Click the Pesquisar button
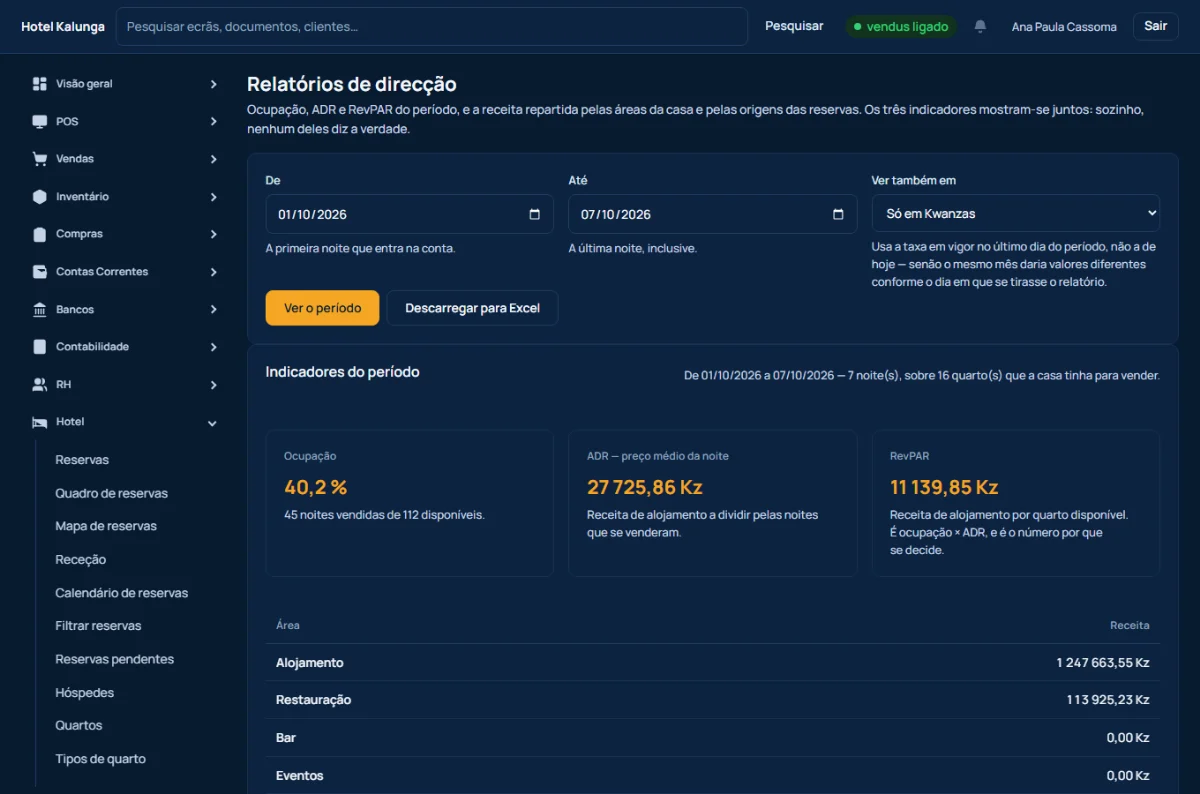1200x794 pixels. click(x=794, y=26)
